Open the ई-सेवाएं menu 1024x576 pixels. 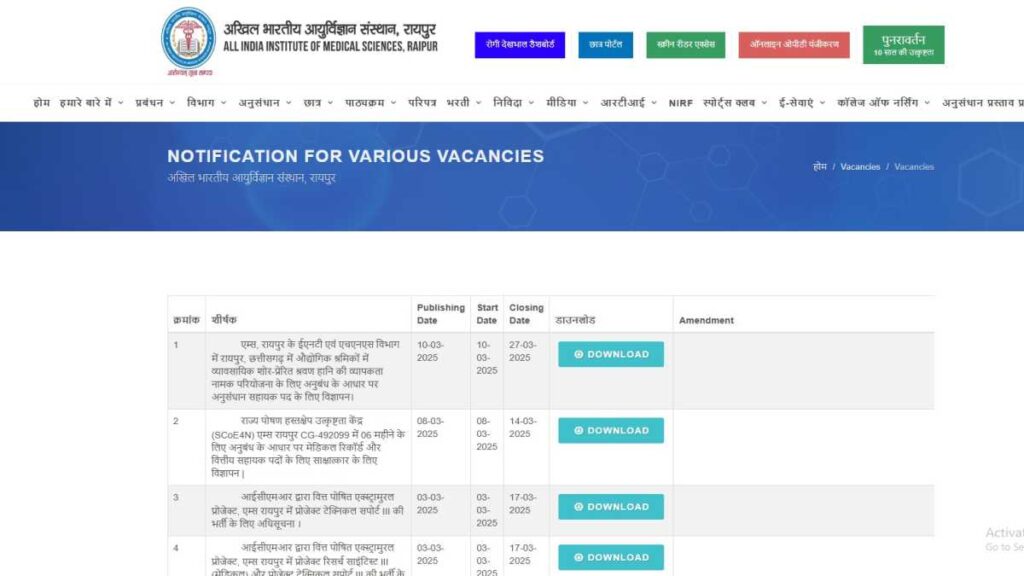(x=801, y=103)
